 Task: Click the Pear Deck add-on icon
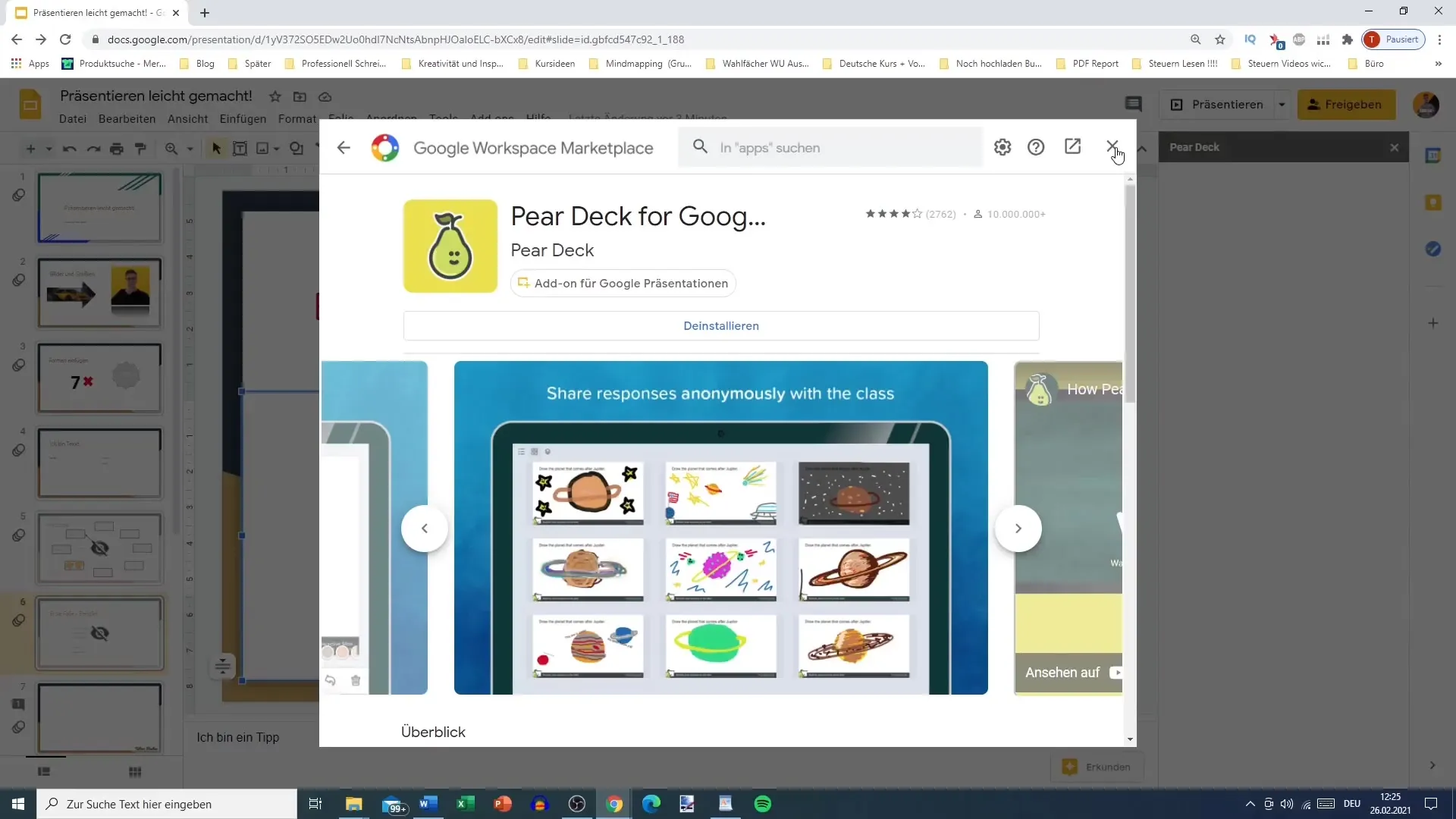tap(451, 245)
